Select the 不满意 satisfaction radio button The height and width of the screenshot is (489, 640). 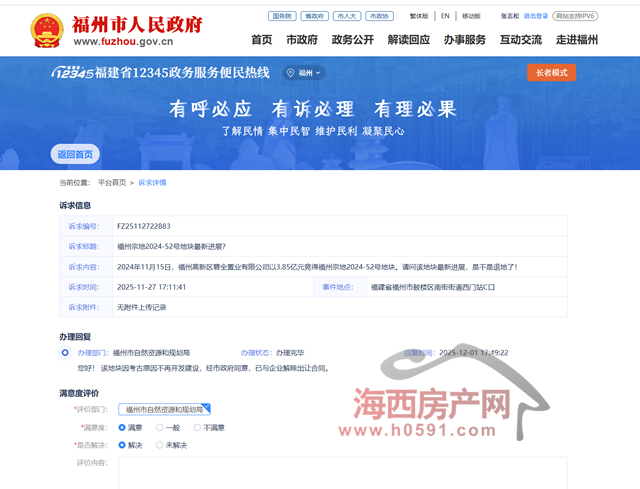pyautogui.click(x=197, y=427)
